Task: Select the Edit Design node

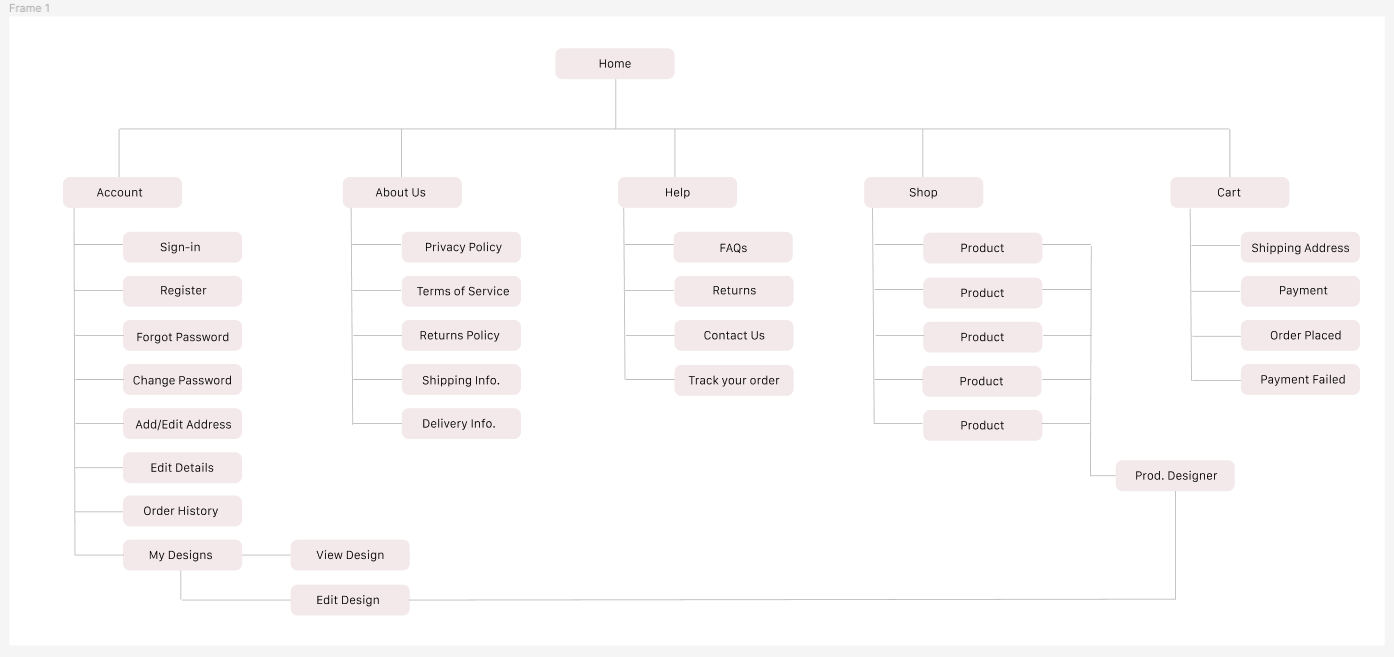Action: click(x=350, y=600)
